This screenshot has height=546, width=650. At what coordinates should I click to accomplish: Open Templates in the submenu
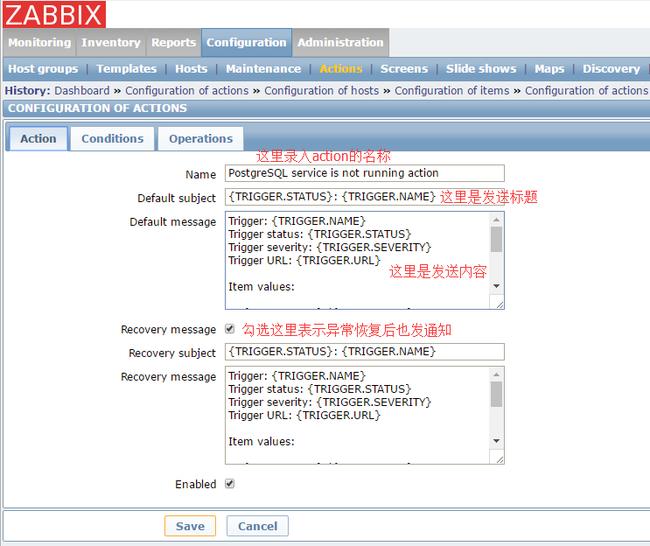pyautogui.click(x=126, y=69)
